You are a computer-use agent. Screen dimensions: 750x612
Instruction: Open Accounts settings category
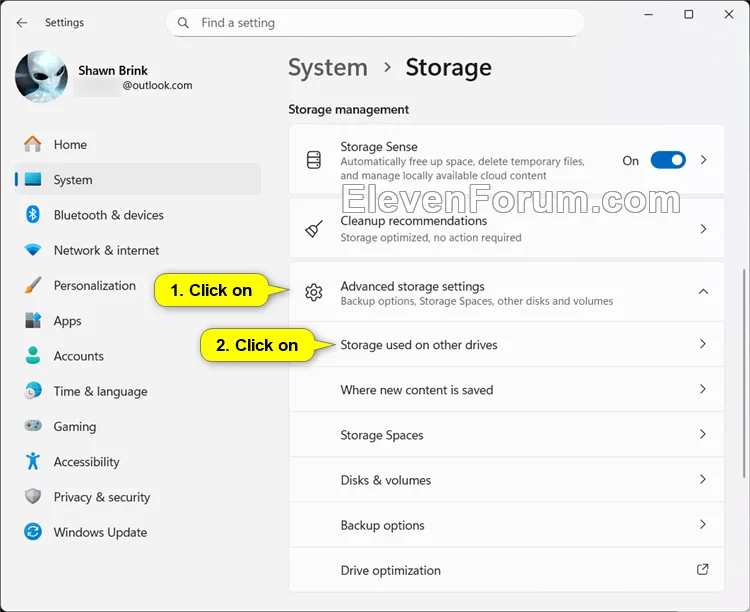(138, 356)
